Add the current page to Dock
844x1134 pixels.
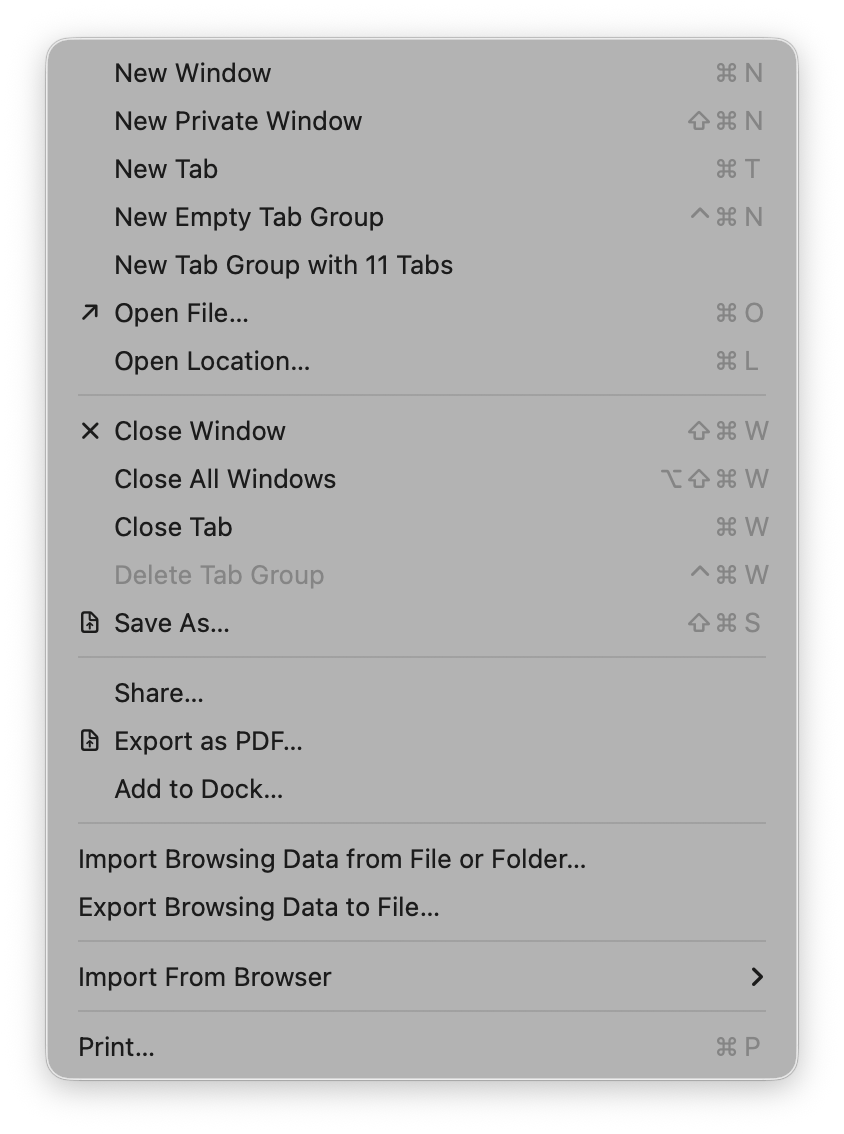pos(198,788)
